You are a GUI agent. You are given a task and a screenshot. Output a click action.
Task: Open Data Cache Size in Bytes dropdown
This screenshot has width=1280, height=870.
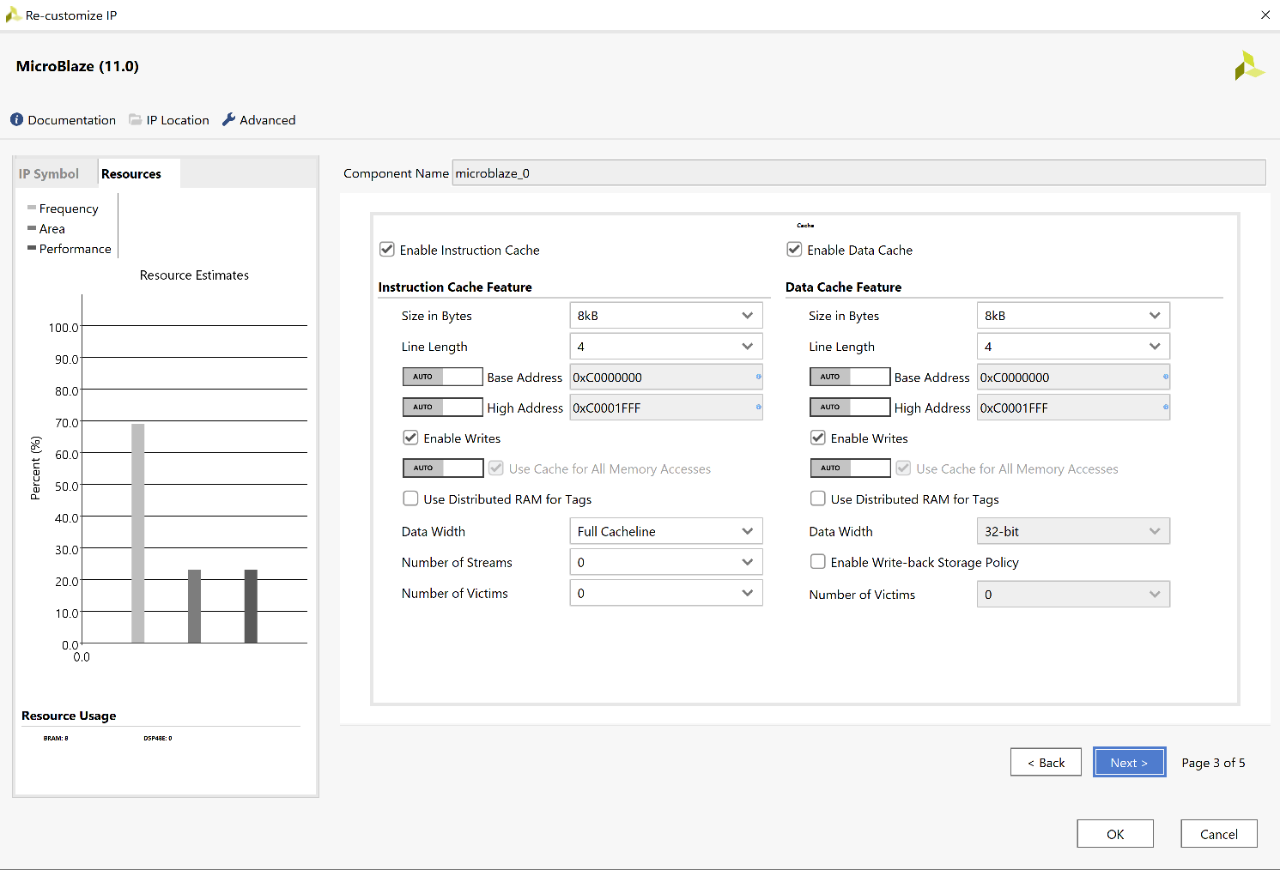point(1073,315)
